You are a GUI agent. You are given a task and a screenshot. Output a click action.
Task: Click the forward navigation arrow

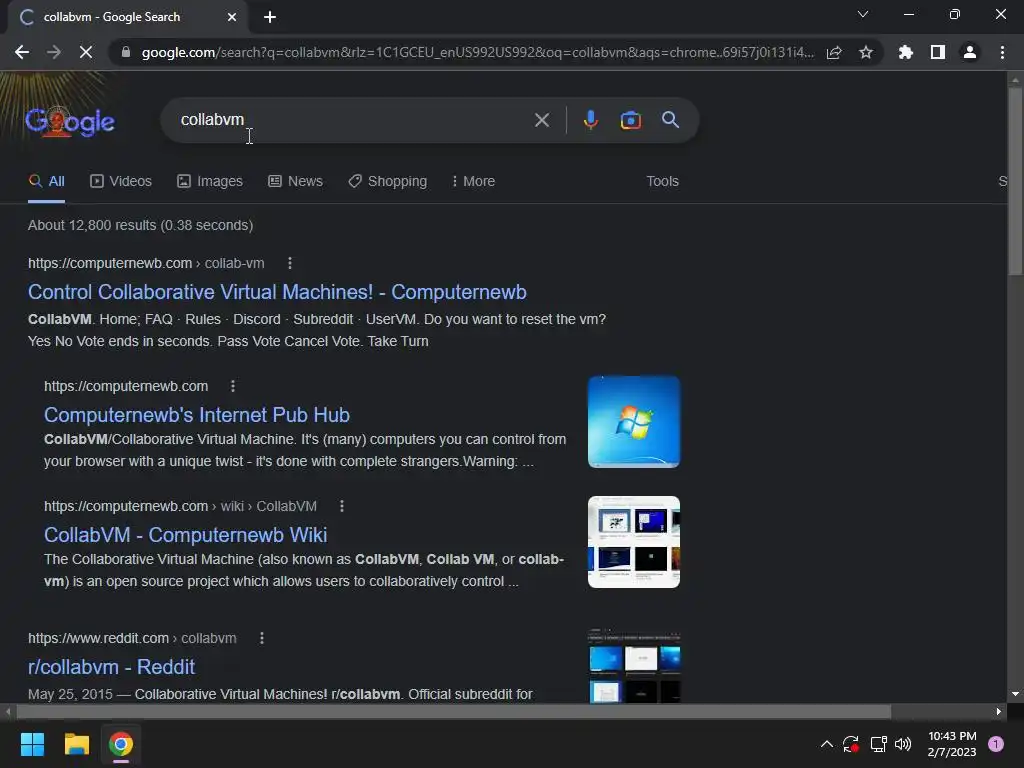click(x=54, y=52)
